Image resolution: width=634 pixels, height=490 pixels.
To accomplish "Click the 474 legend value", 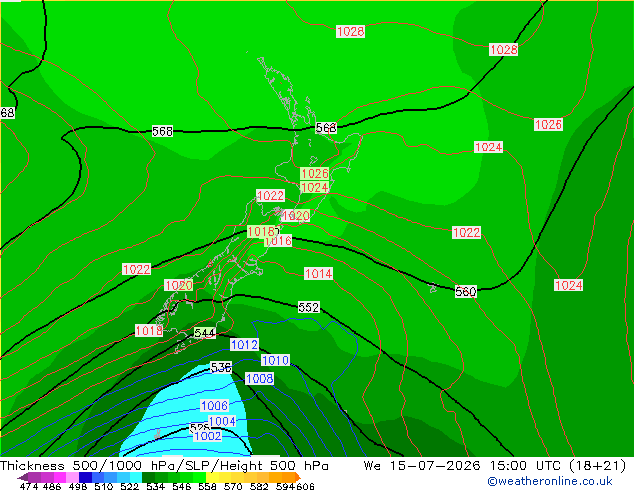I will tap(29, 486).
